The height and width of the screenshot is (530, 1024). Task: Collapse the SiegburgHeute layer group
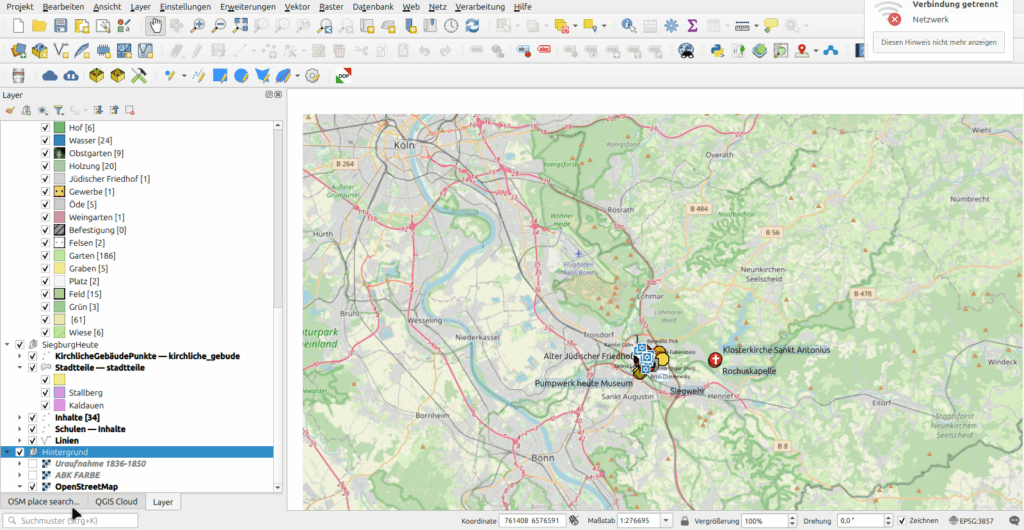click(6, 344)
